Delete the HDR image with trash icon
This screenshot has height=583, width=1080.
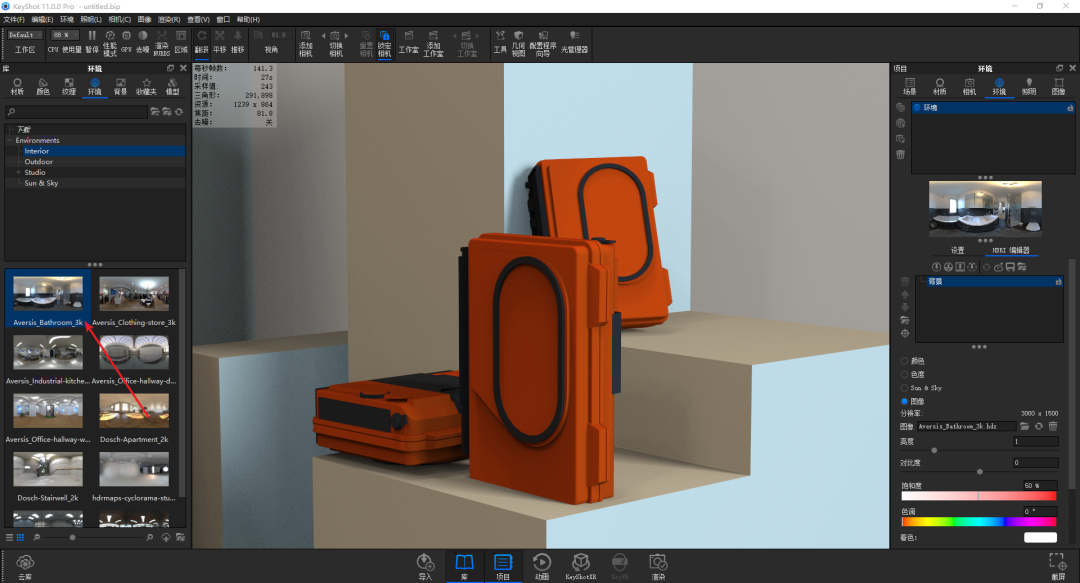click(1053, 426)
